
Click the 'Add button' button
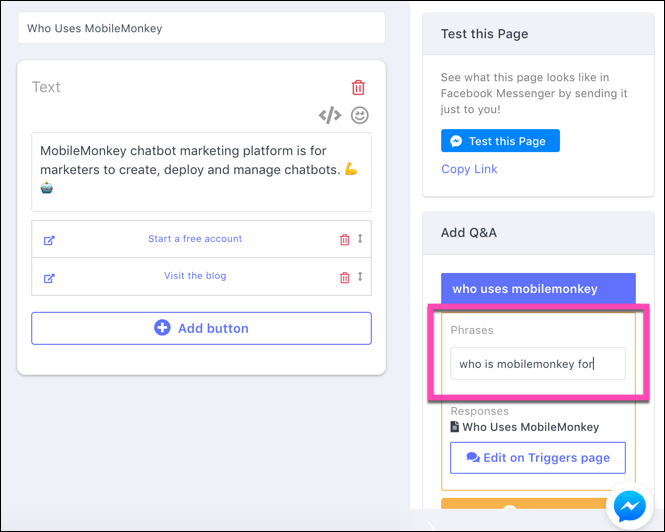click(x=201, y=328)
